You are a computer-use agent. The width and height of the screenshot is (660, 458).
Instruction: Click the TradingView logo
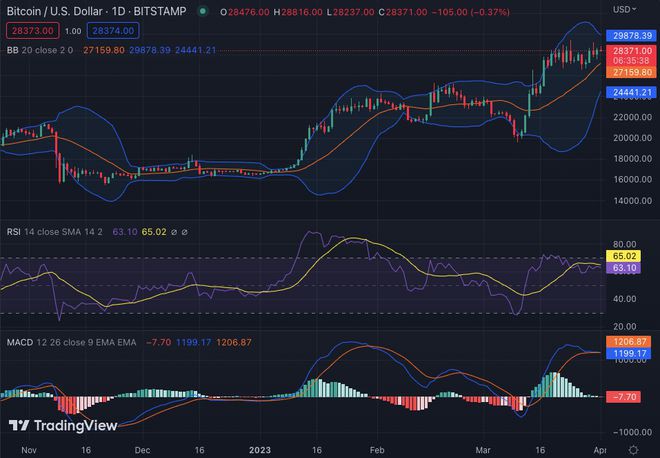pyautogui.click(x=63, y=426)
